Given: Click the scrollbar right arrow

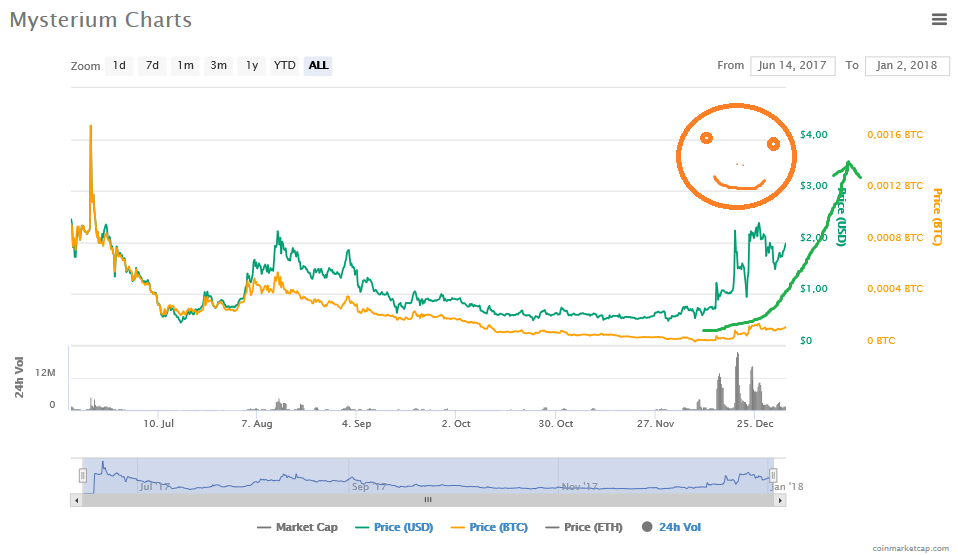Looking at the screenshot, I should (780, 500).
